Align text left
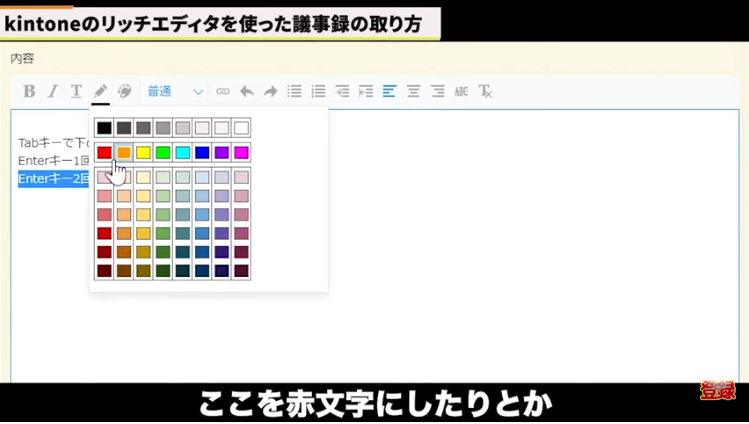Image resolution: width=749 pixels, height=424 pixels. 389,91
